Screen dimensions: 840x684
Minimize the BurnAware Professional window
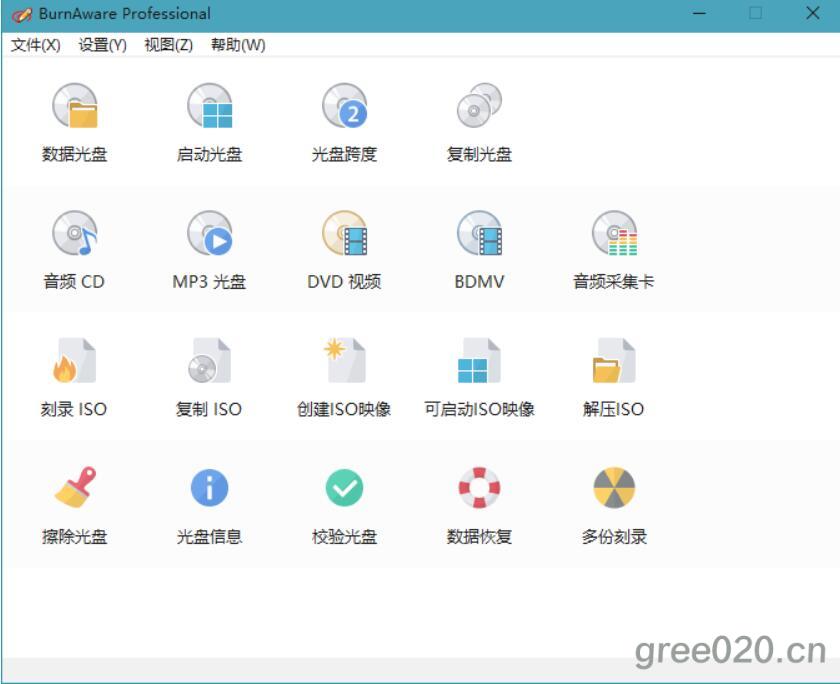[x=699, y=13]
